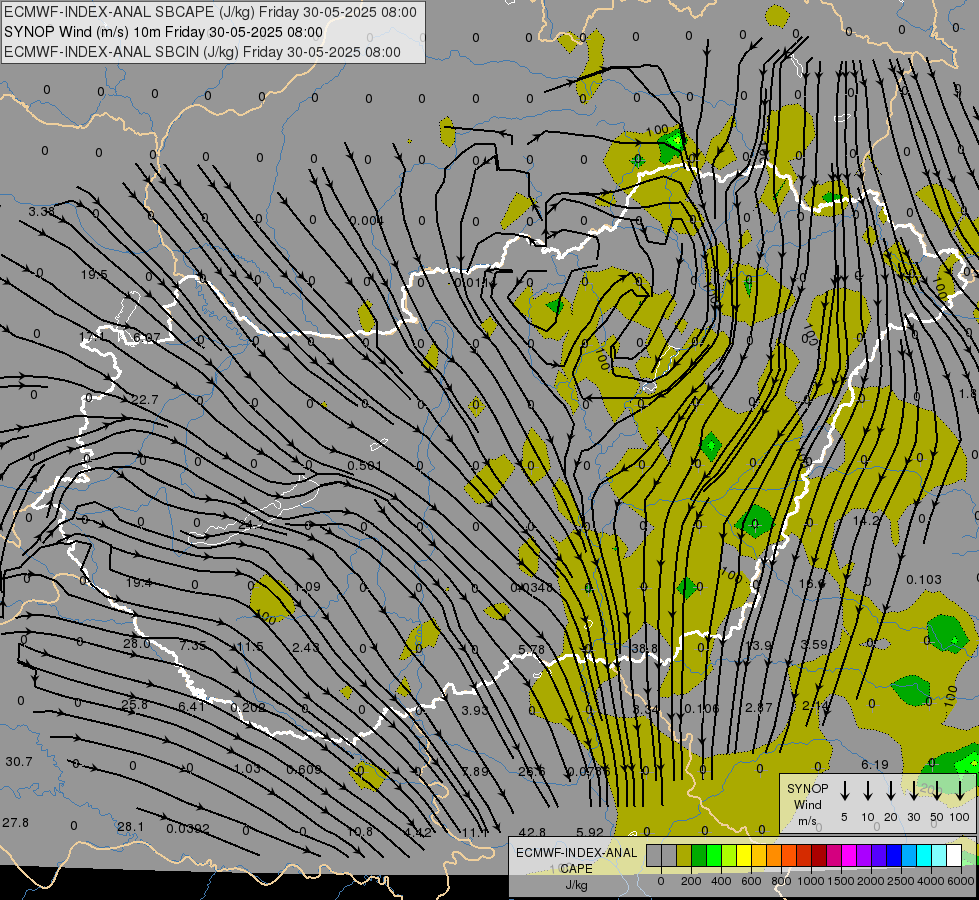Viewport: 979px width, 900px height.
Task: Click the map value 38.8
Action: 645,649
